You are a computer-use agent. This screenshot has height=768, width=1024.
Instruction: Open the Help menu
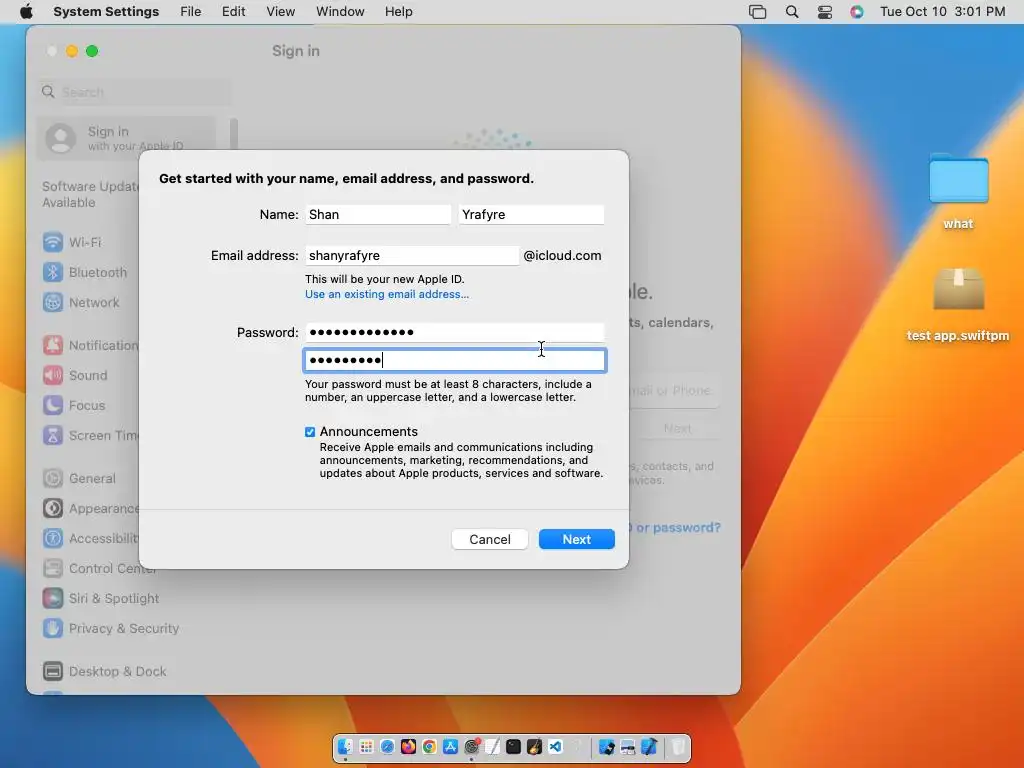(x=398, y=12)
